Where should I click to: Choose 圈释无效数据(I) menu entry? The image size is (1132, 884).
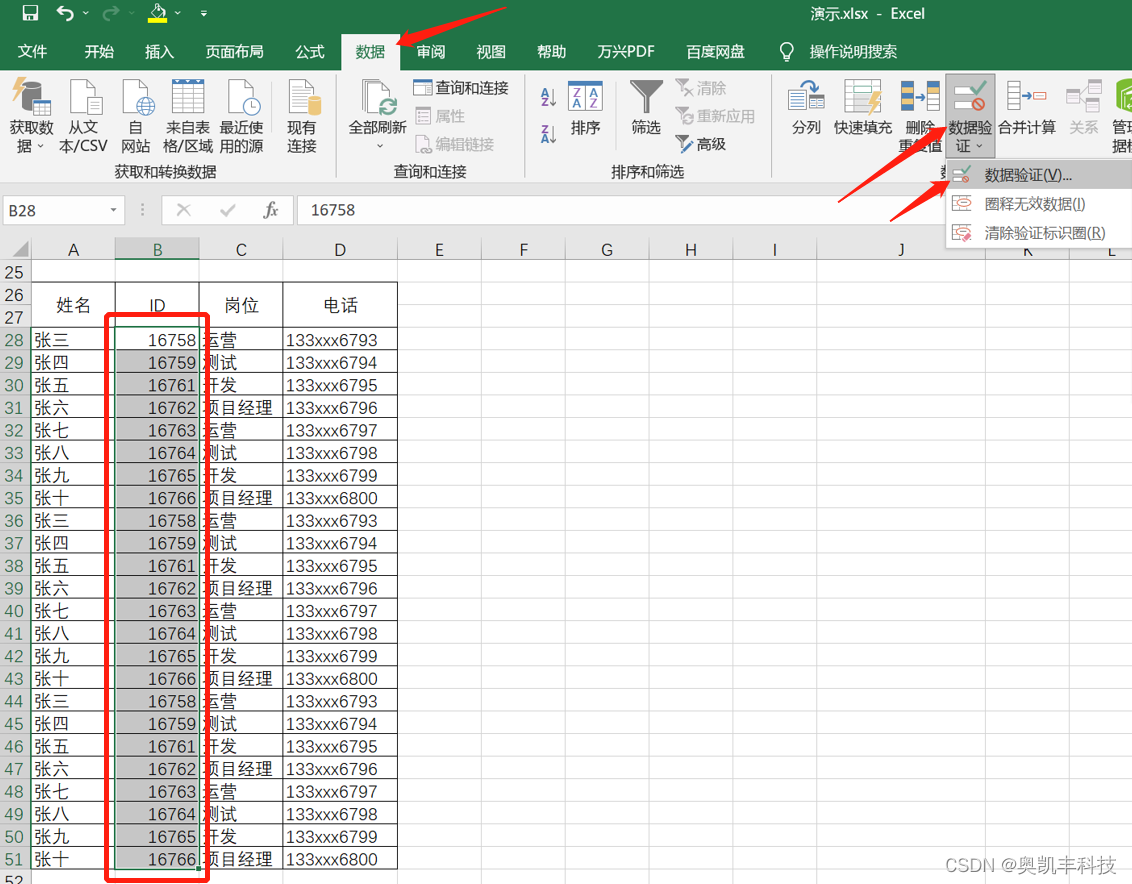coord(1040,204)
